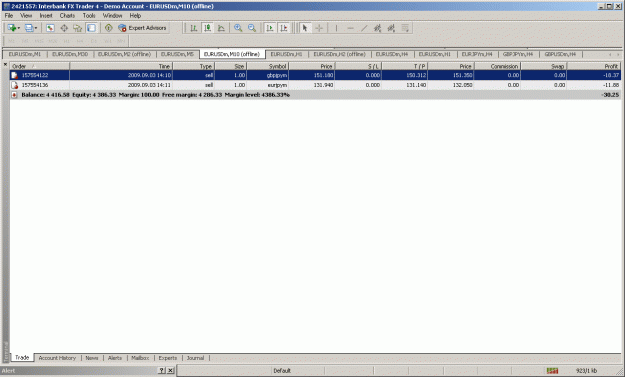Select the Vertical Line drawing tool

click(x=336, y=28)
